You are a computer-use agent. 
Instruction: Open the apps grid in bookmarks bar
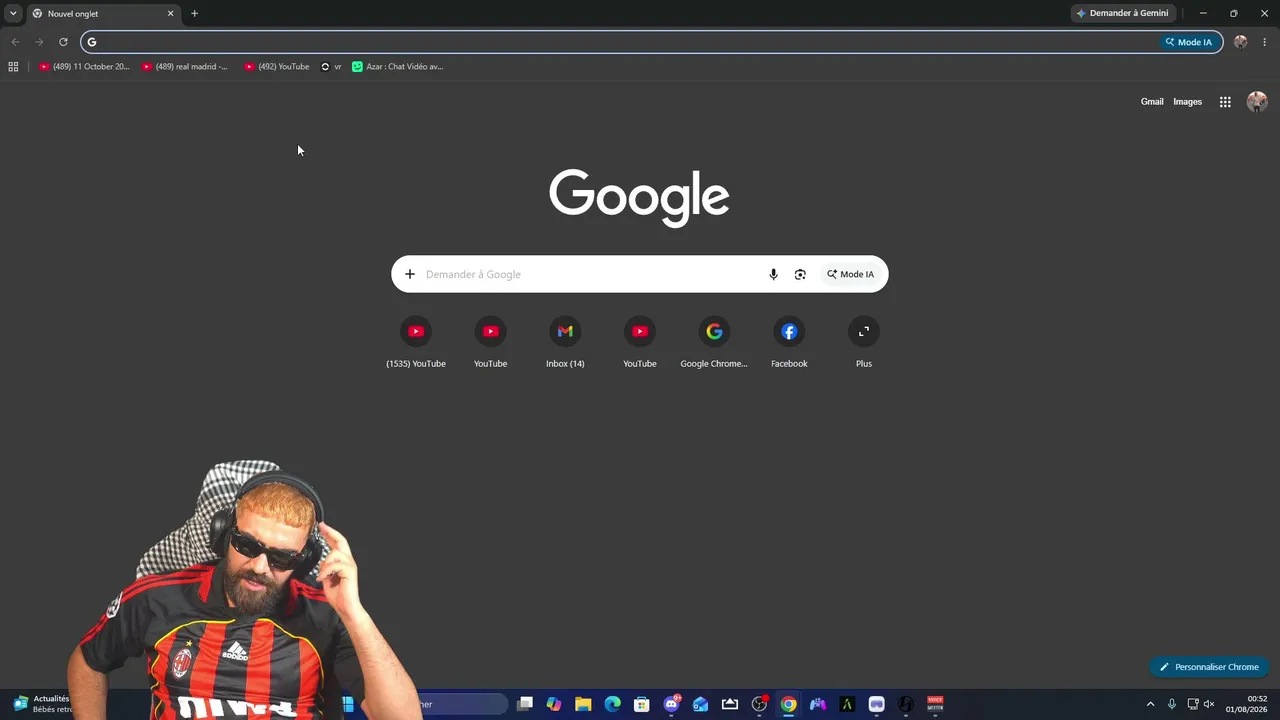coord(13,67)
